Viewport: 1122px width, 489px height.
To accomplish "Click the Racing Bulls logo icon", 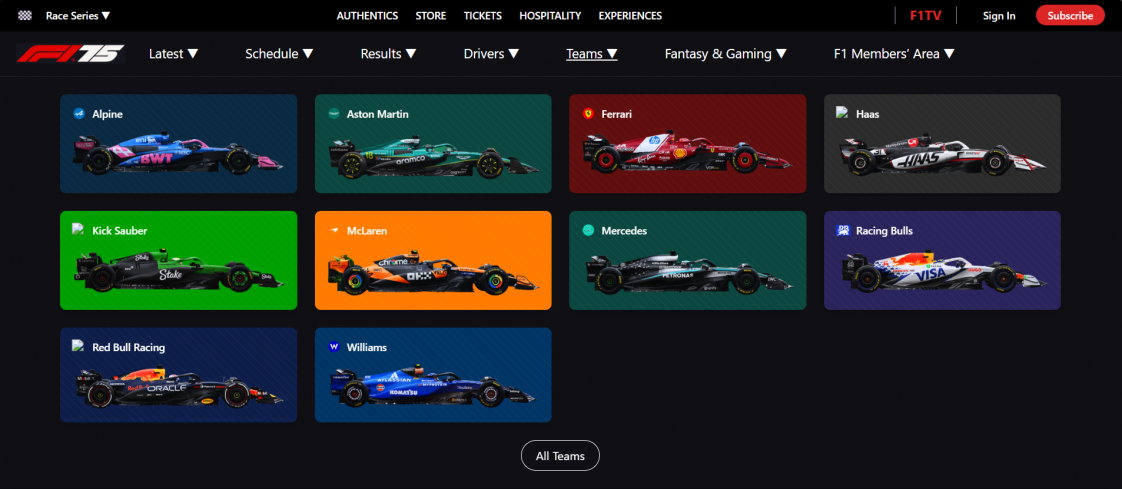I will coord(843,230).
